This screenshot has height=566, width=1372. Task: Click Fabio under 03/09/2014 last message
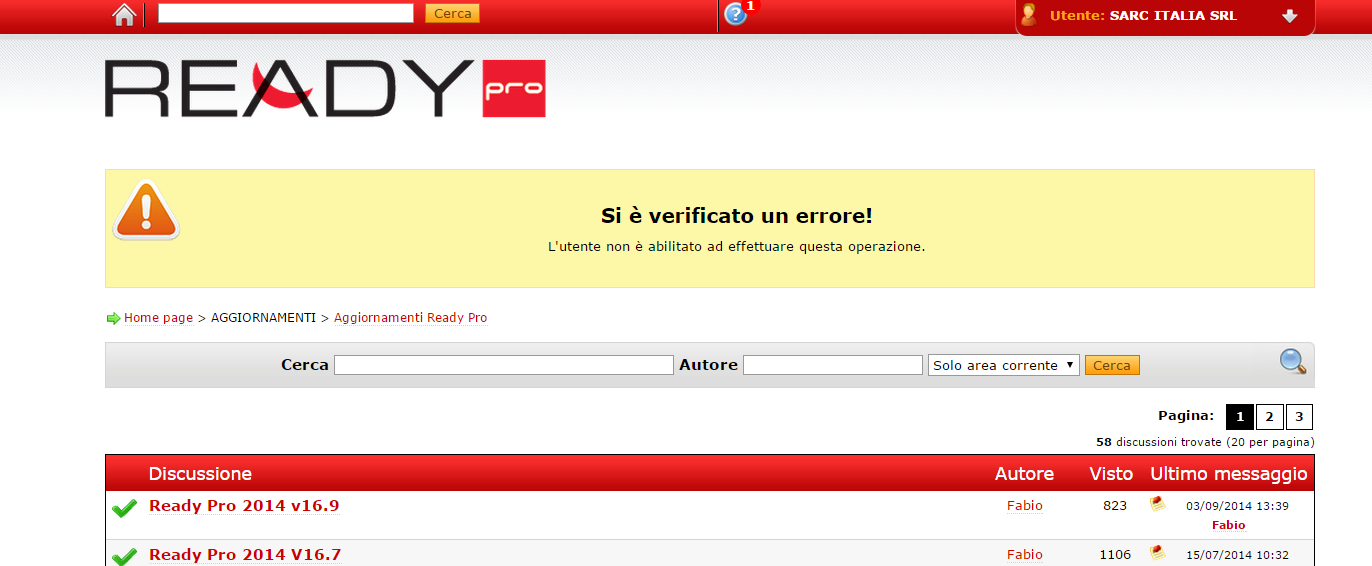pos(1229,524)
